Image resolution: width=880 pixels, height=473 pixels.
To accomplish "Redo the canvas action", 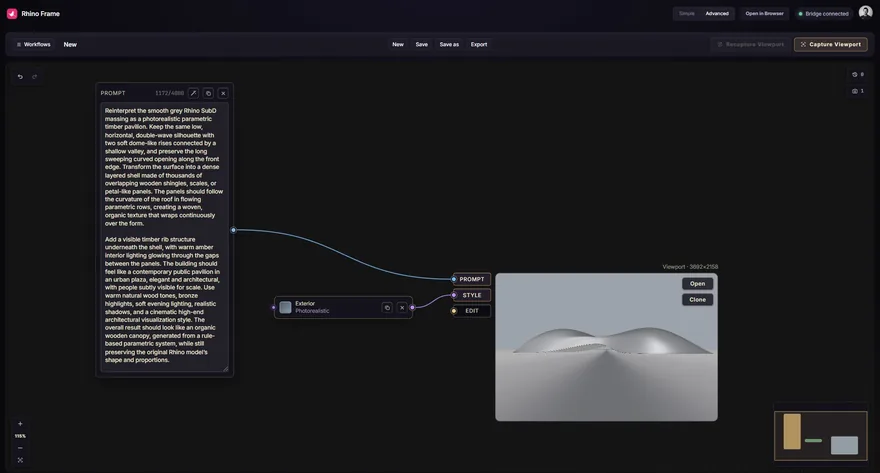I will [x=34, y=77].
